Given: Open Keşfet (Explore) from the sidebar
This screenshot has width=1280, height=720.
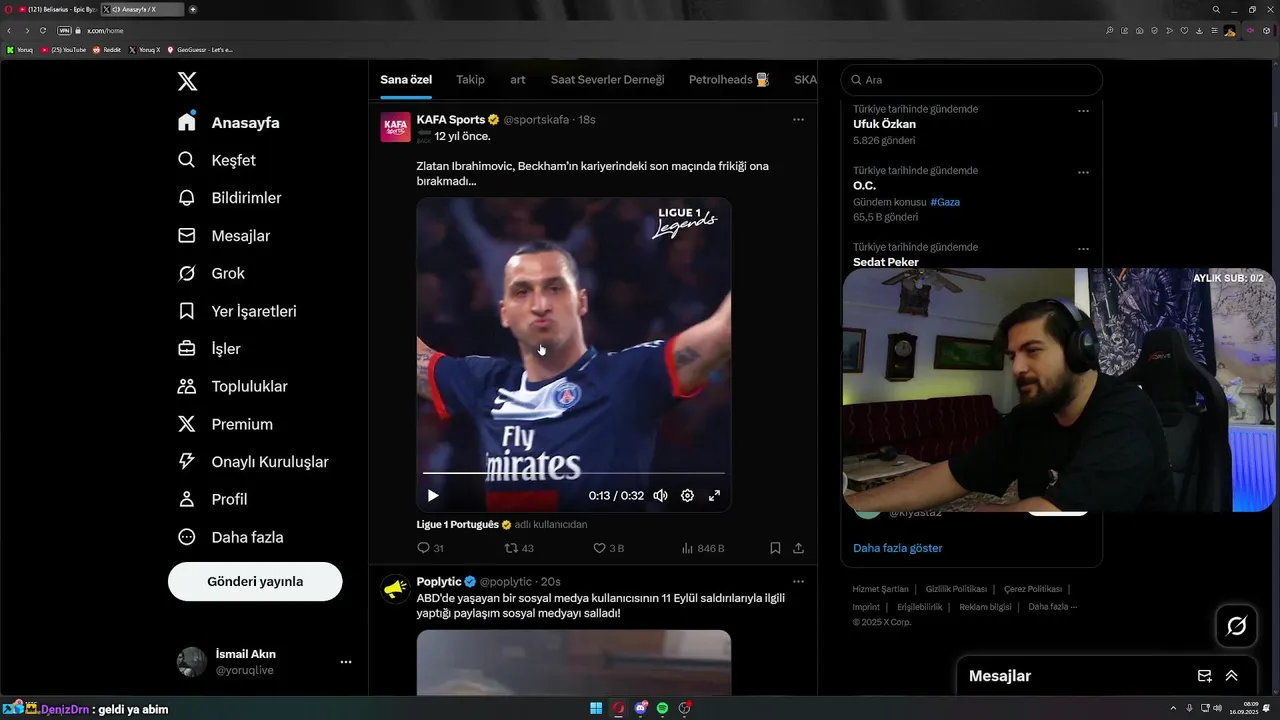Looking at the screenshot, I should [217, 160].
